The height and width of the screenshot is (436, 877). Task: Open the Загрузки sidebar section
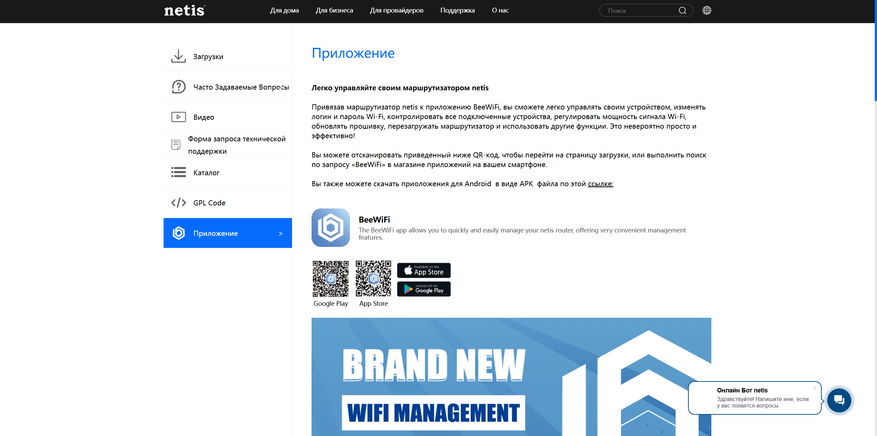point(228,56)
